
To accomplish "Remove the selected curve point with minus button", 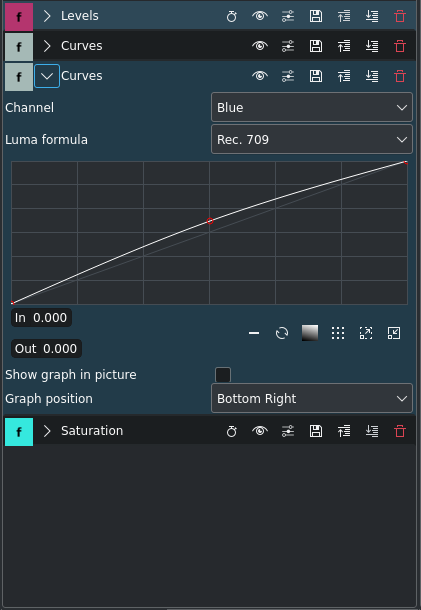I will [254, 333].
